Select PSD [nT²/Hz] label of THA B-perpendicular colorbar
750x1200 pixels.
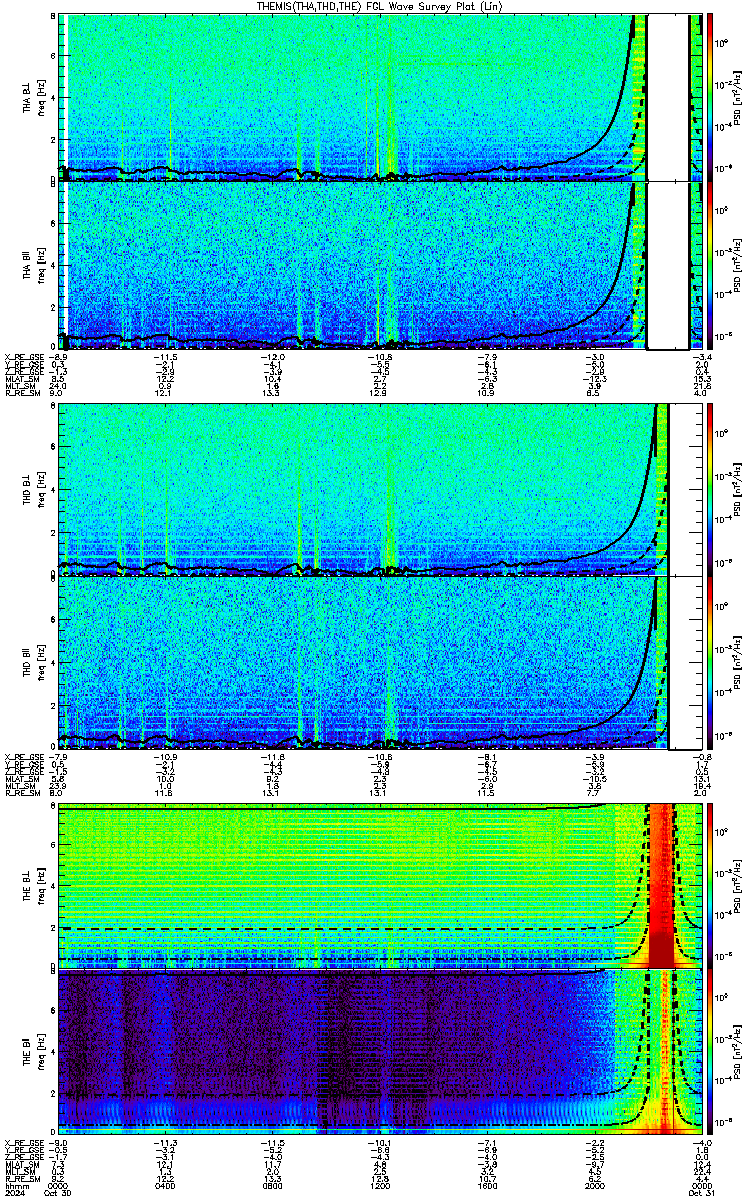[737, 97]
